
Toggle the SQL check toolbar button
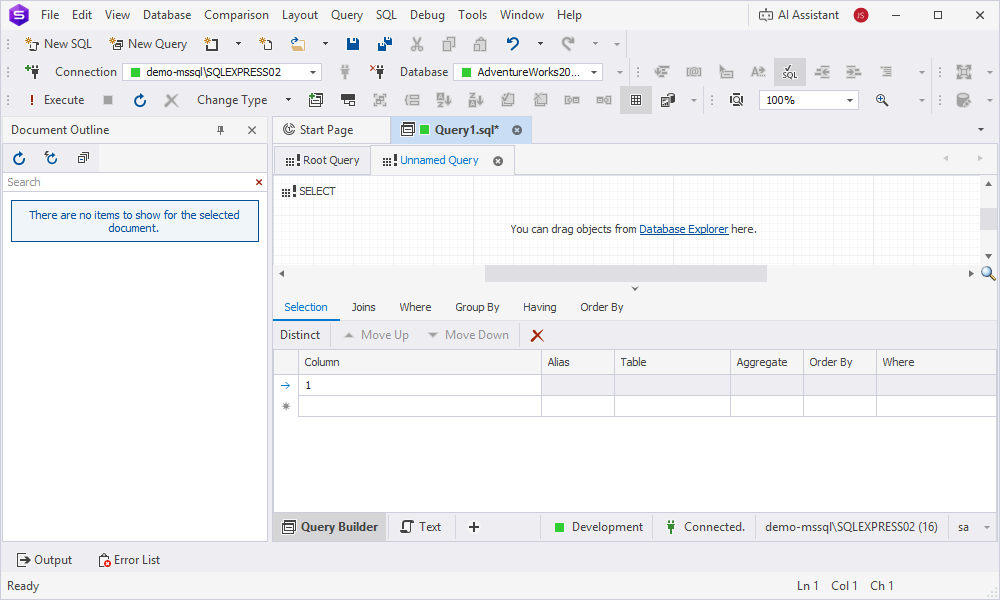[789, 72]
